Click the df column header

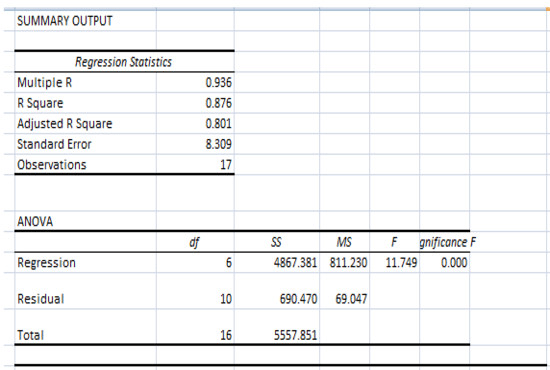point(194,242)
